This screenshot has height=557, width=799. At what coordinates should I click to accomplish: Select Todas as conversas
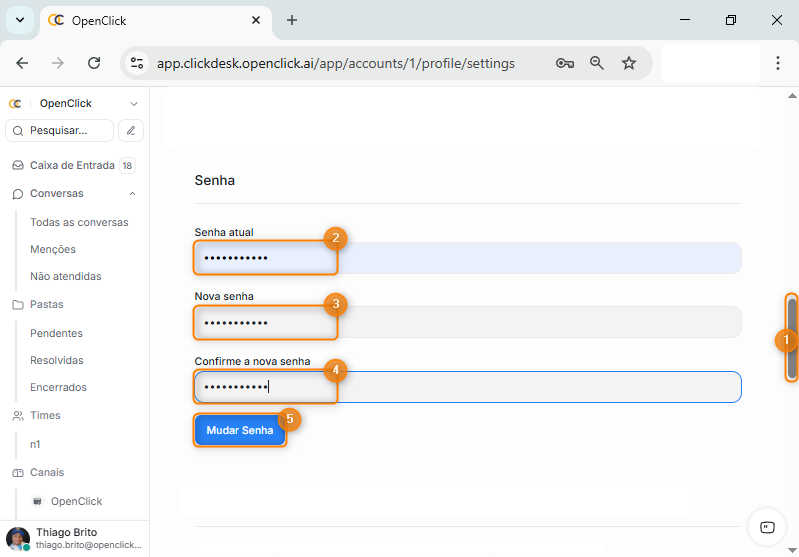[x=79, y=222]
